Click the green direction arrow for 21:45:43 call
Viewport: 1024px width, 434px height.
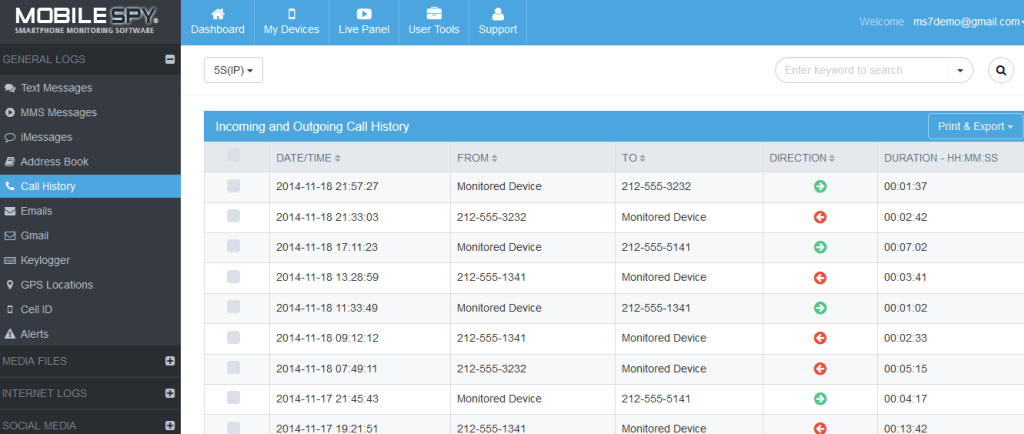820,399
